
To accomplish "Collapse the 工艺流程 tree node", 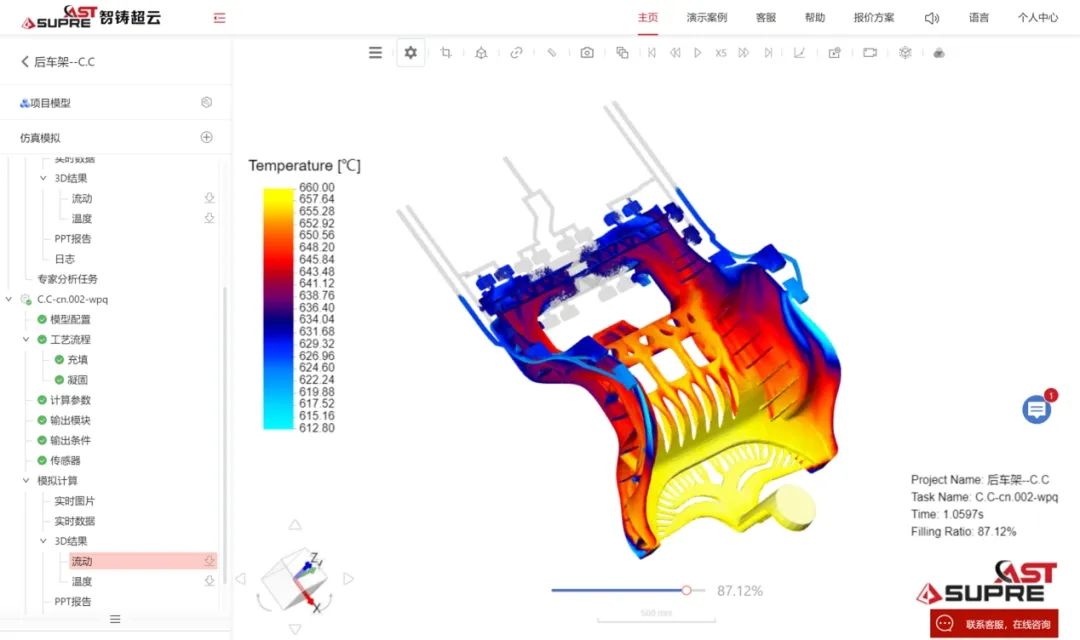I will click(x=27, y=340).
